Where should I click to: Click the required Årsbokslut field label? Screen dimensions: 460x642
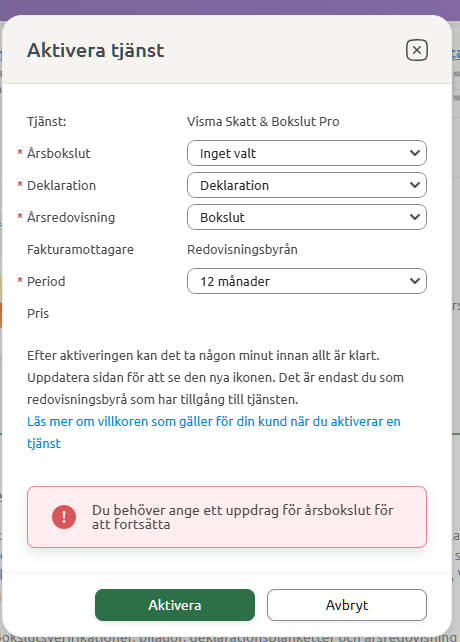pos(59,154)
